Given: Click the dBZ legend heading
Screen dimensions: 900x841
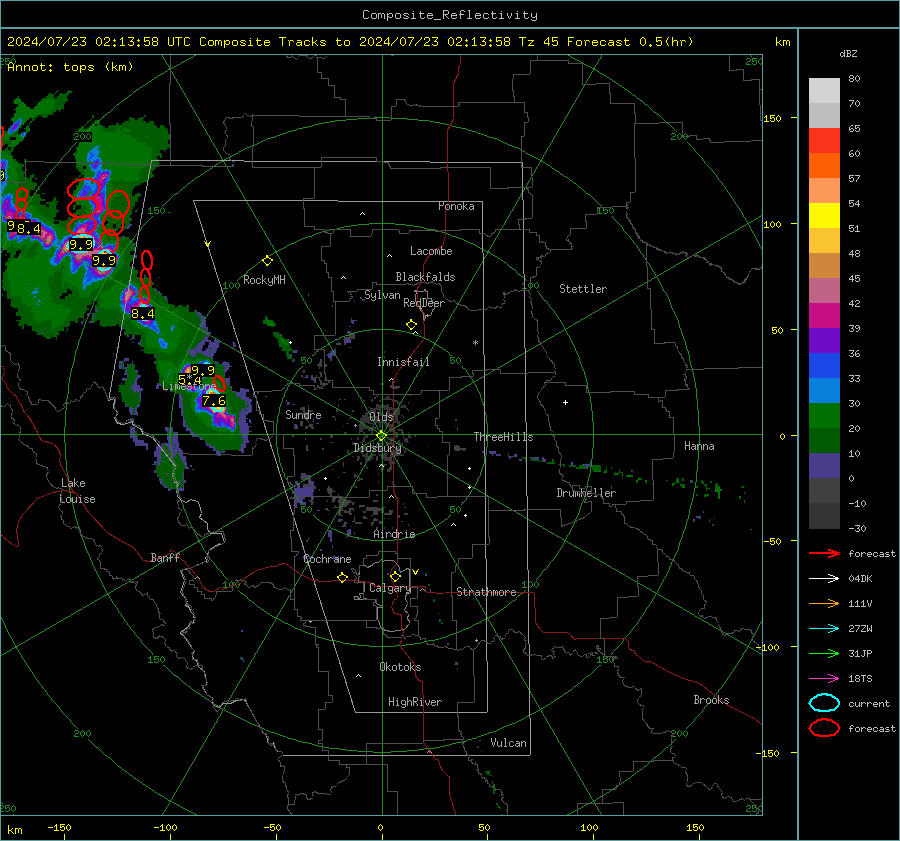Looking at the screenshot, I should (848, 54).
